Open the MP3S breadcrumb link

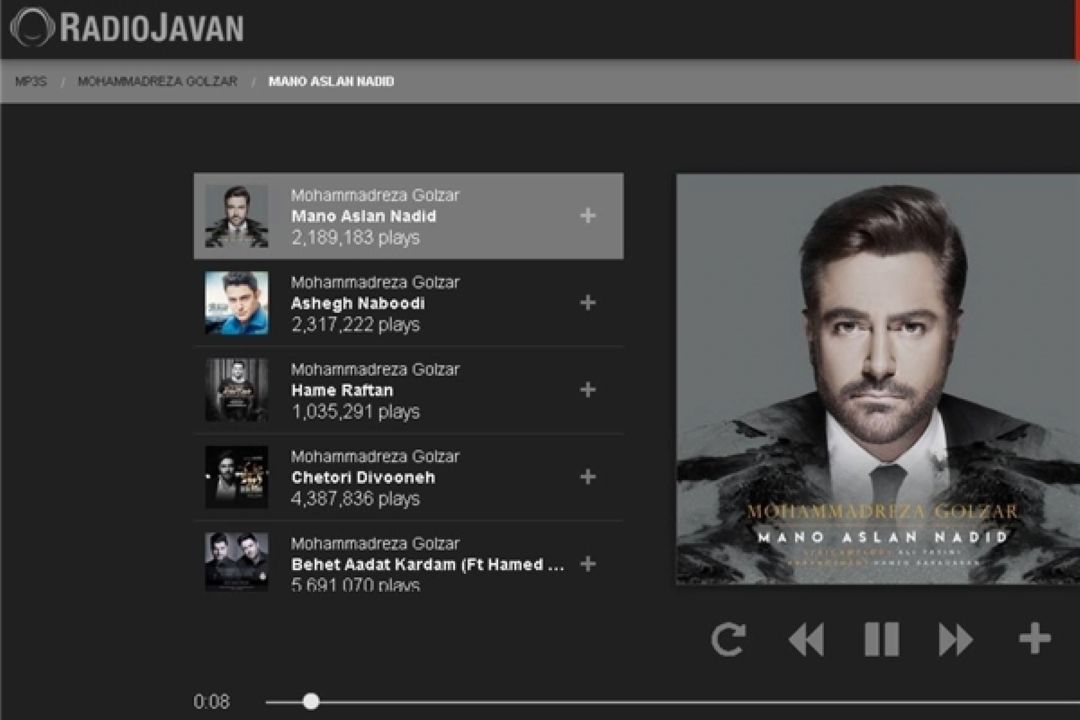31,82
